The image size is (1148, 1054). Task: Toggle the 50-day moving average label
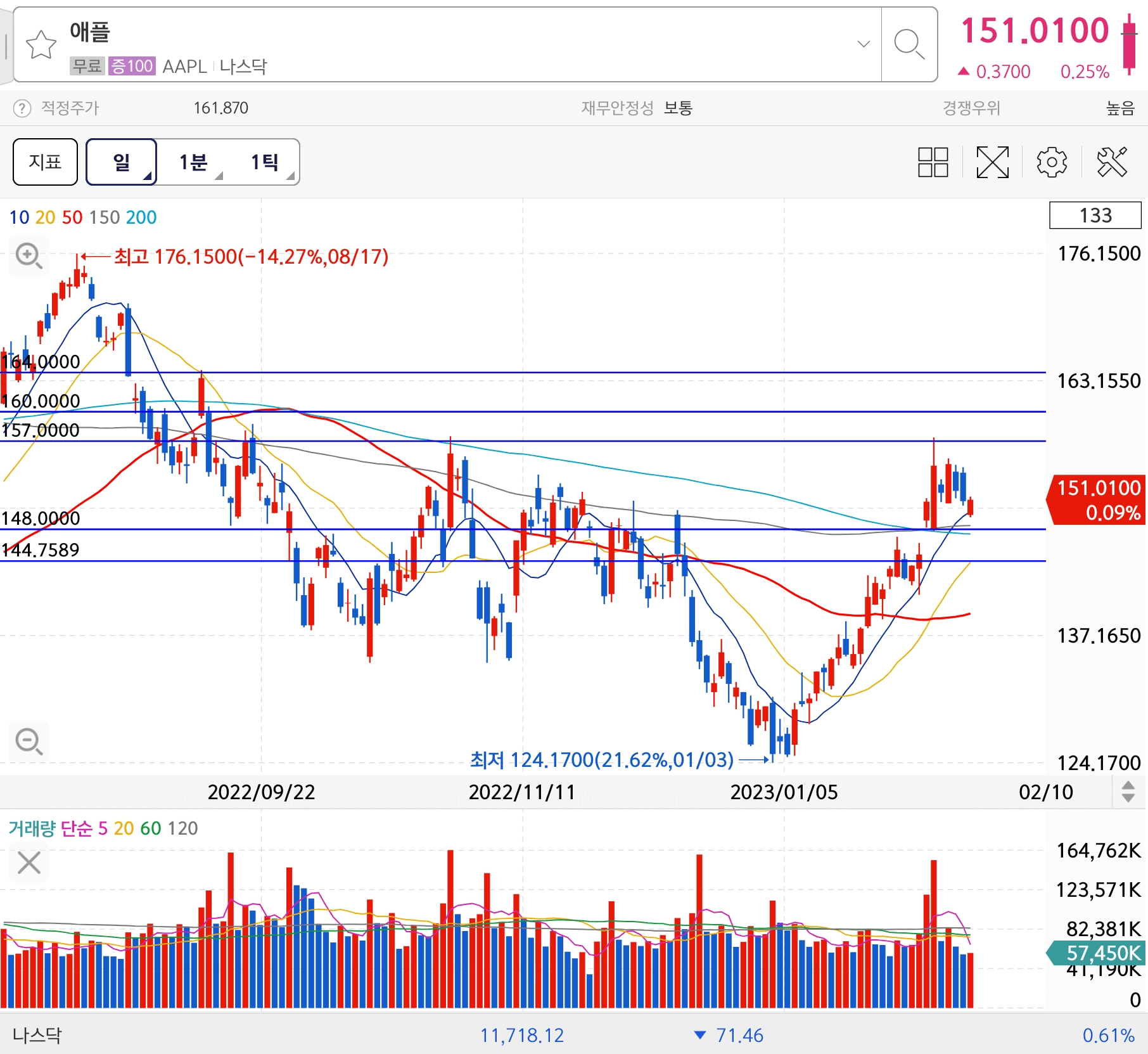[72, 217]
